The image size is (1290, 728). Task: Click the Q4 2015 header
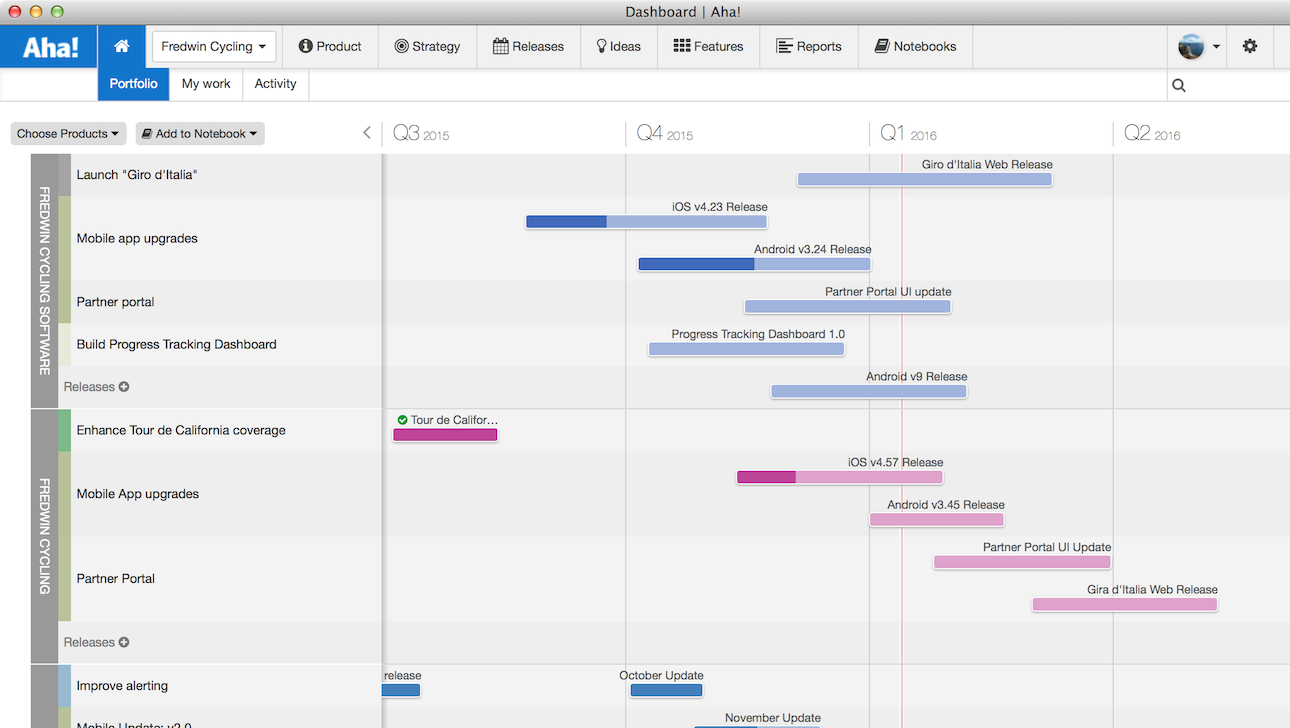[664, 133]
